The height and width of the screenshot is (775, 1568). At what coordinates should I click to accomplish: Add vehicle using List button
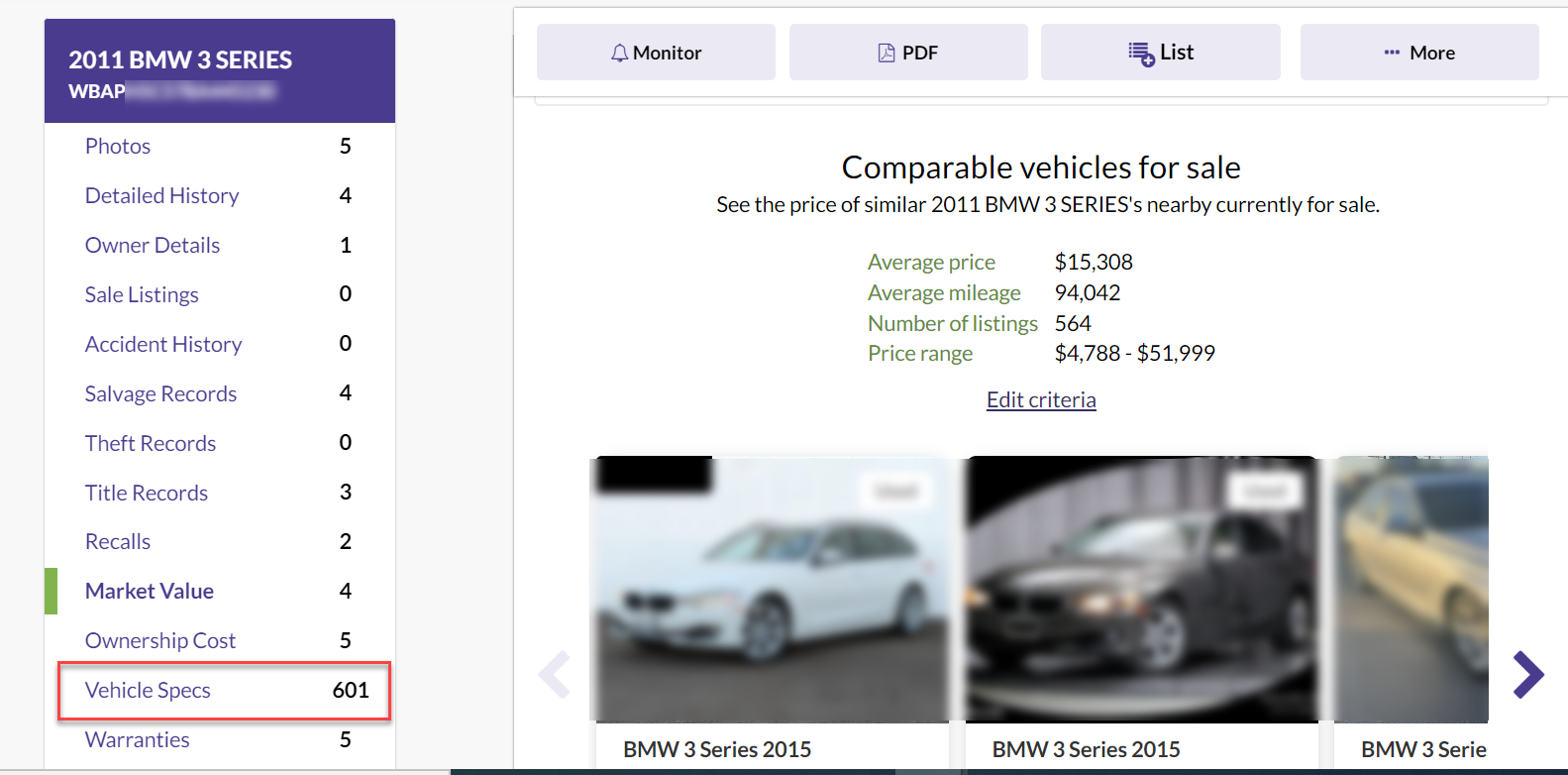(x=1161, y=53)
